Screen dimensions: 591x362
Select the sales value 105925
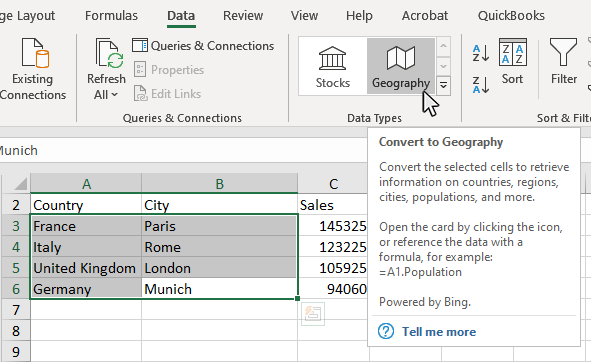[333, 268]
